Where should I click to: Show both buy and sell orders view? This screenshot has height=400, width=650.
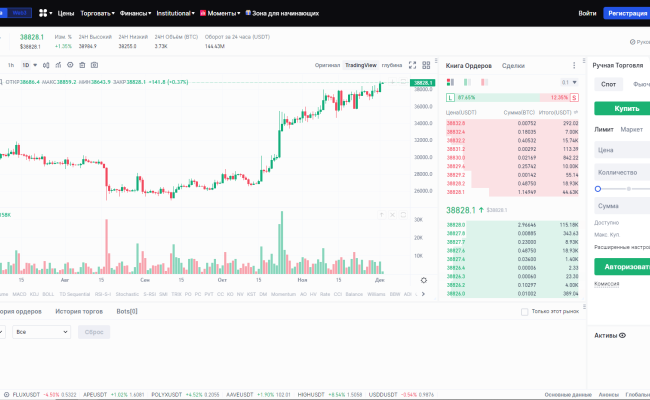click(x=449, y=82)
